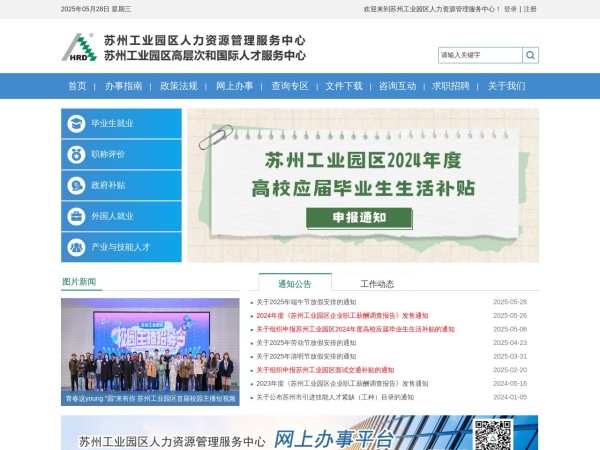Screen dimensions: 600x450
Task: Click the date 2024-01-05 in the notice list
Action: pos(510,397)
